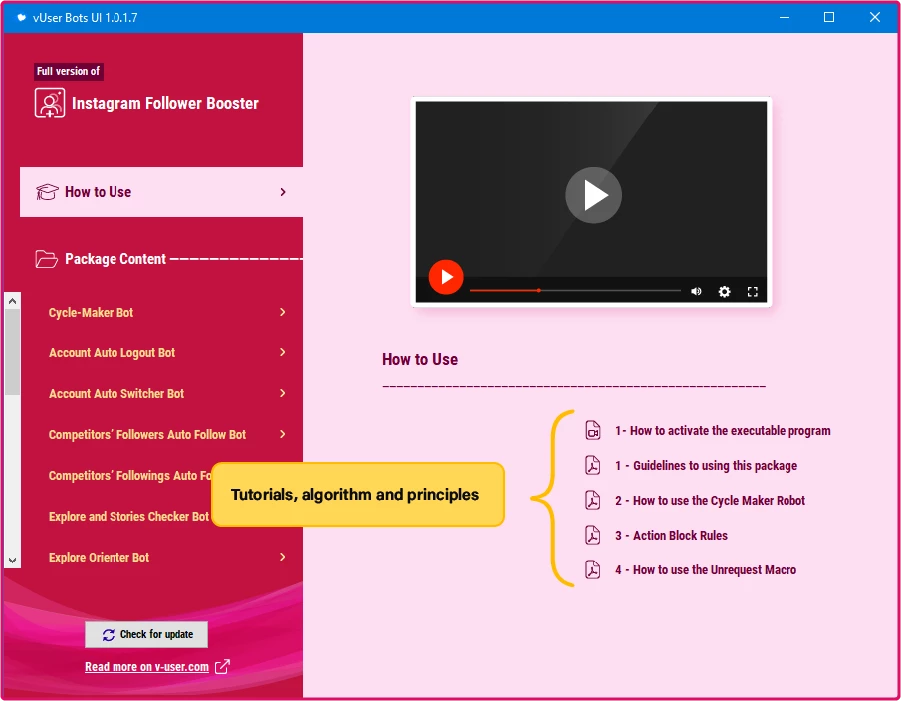Screen dimensions: 901x701
Task: Click the graduation cap icon beside How to Use
Action: pyautogui.click(x=47, y=192)
